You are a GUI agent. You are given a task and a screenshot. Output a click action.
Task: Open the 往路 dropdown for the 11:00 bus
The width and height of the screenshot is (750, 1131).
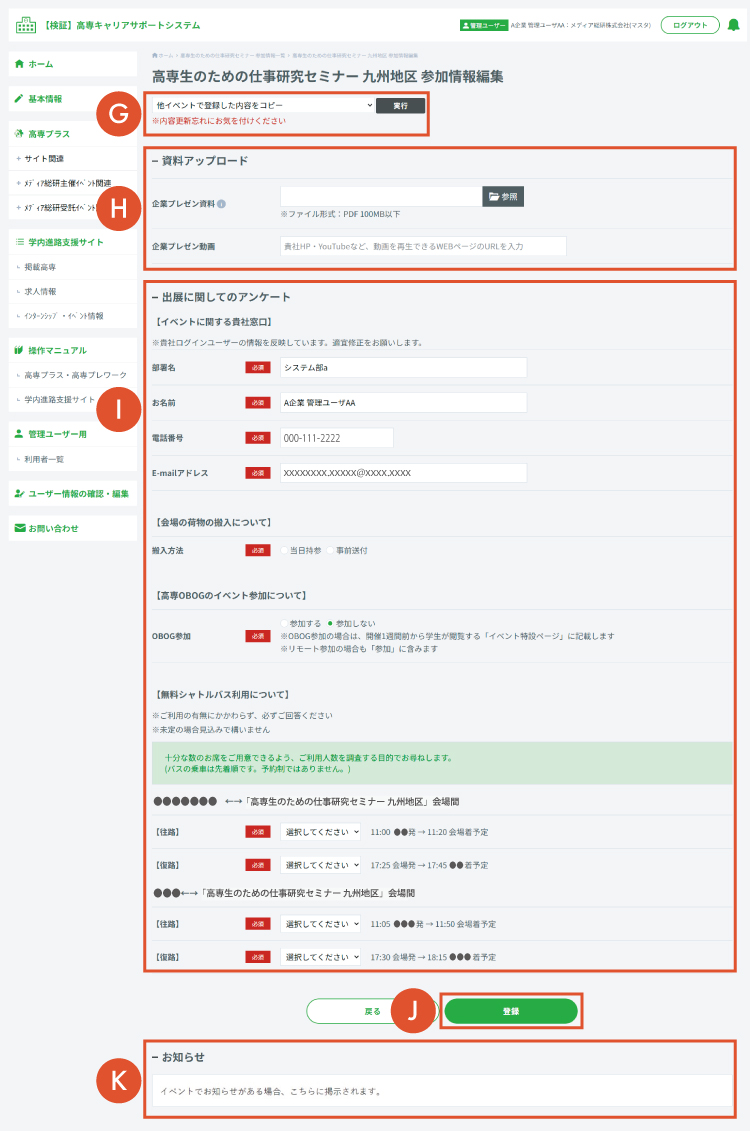(x=320, y=831)
